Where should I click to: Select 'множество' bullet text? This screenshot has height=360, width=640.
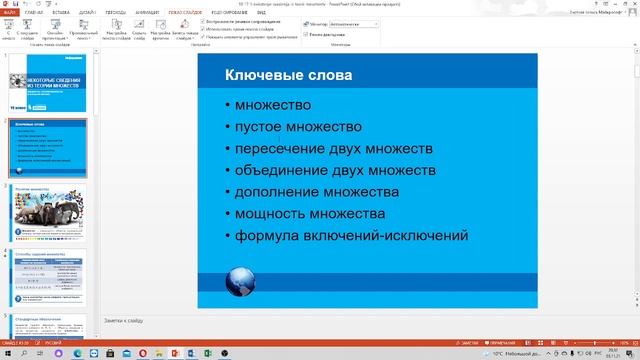tap(273, 105)
